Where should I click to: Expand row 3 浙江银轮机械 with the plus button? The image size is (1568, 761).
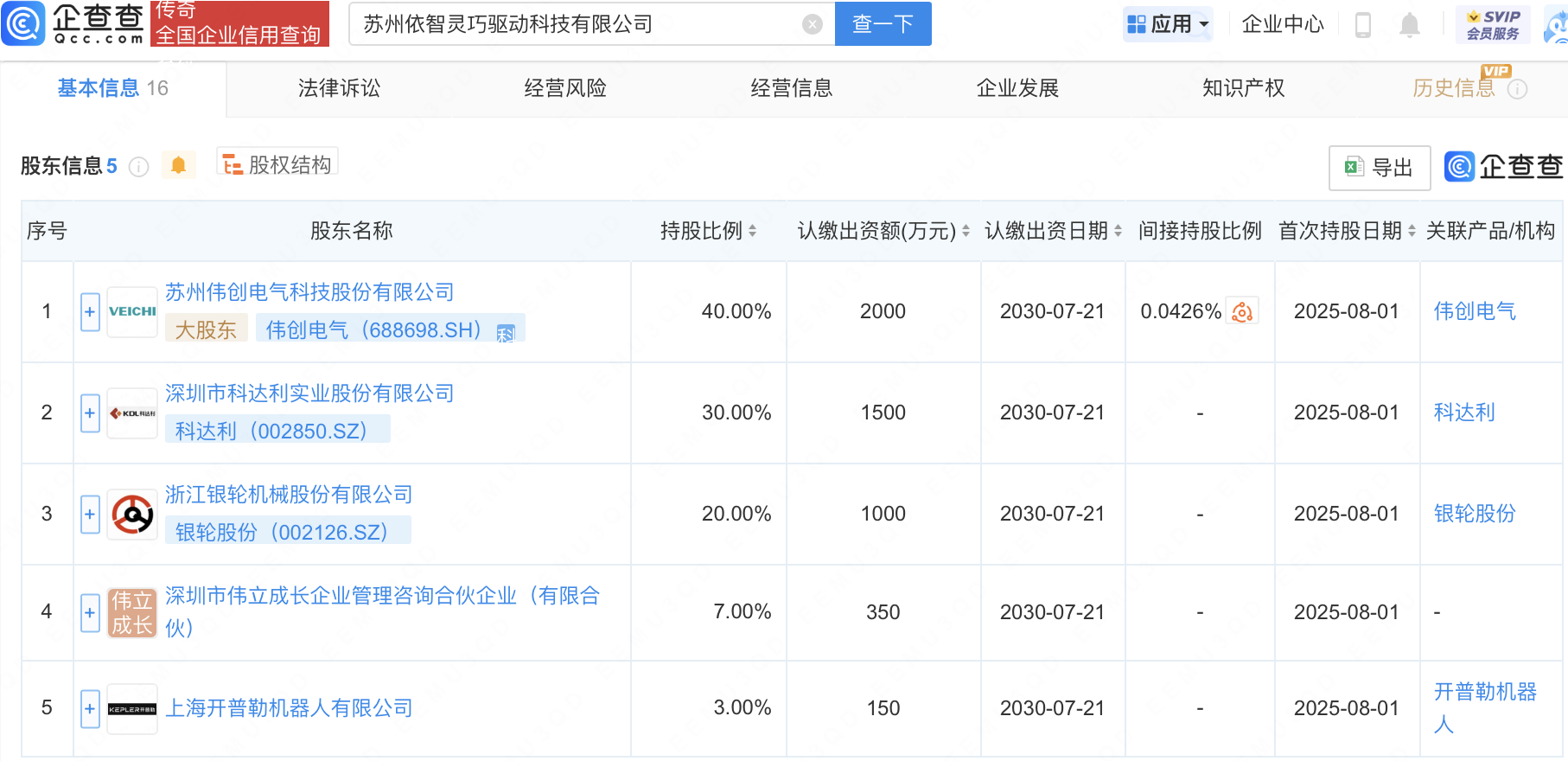90,515
